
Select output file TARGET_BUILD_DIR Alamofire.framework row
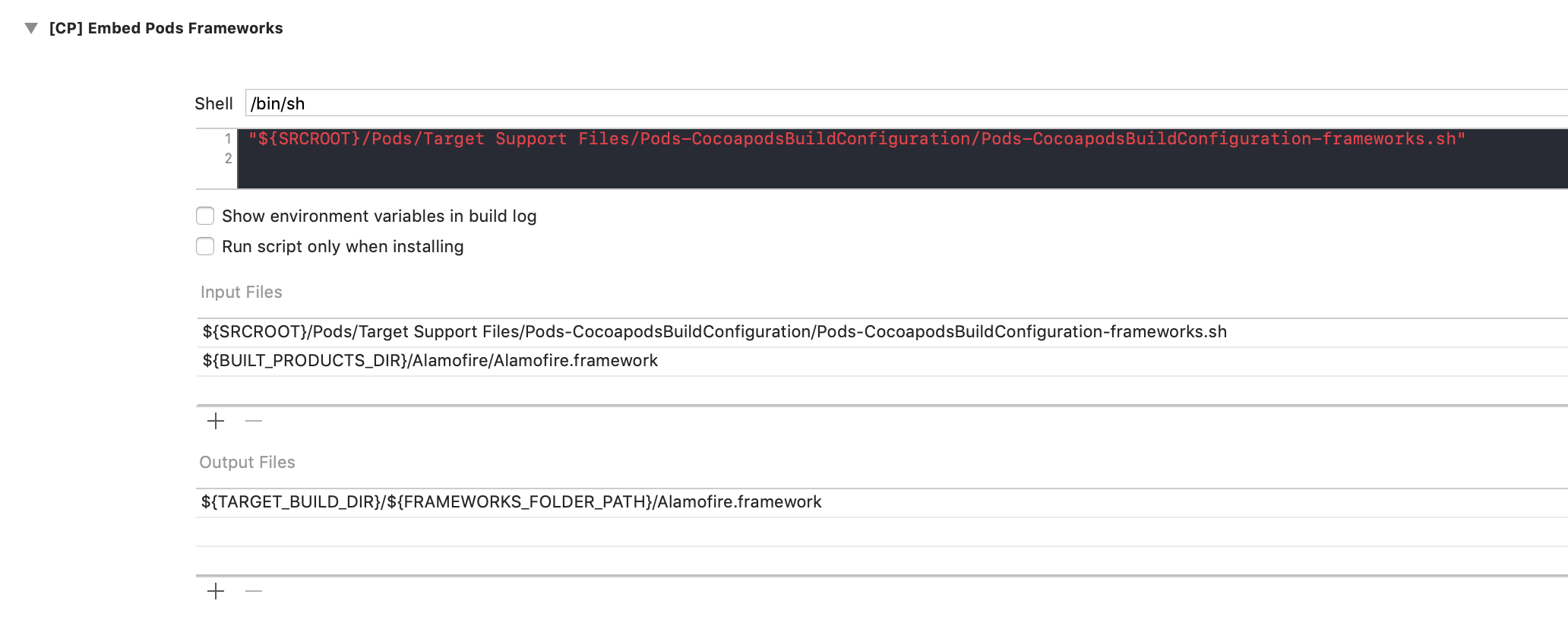[x=882, y=502]
